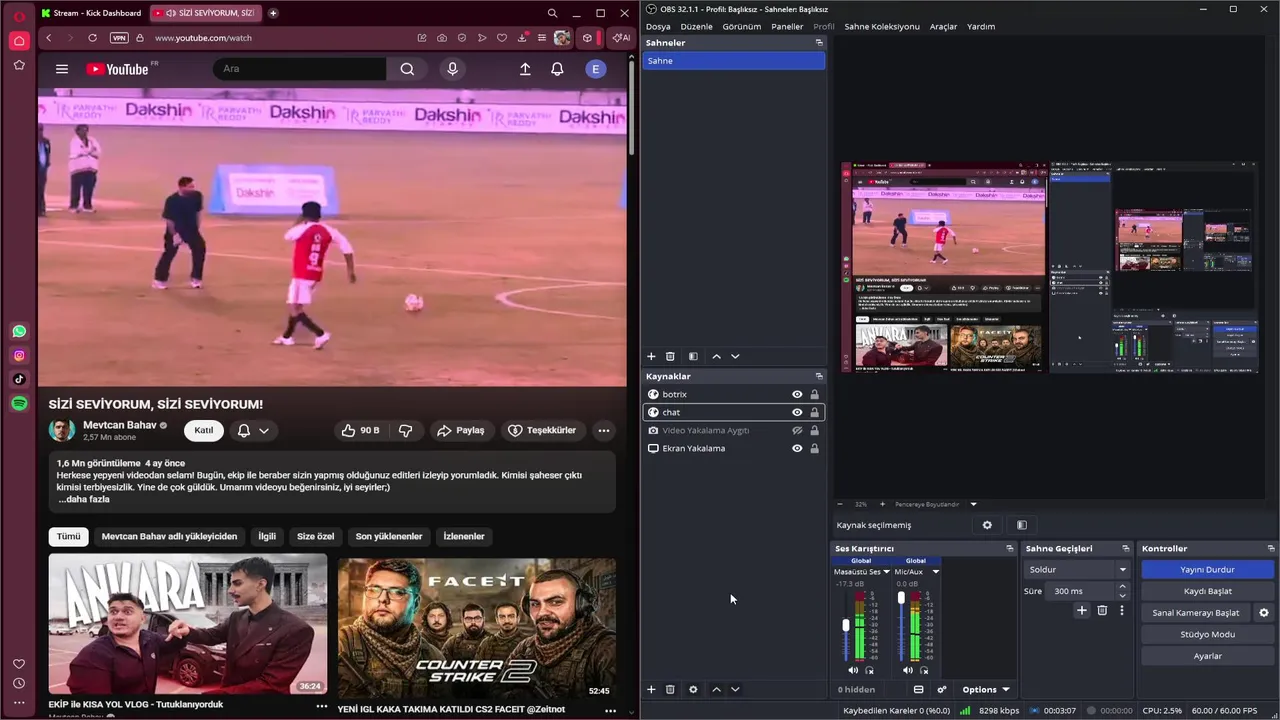Viewport: 1280px width, 720px height.
Task: Mute Mic/Aux speaker icon
Action: click(909, 670)
